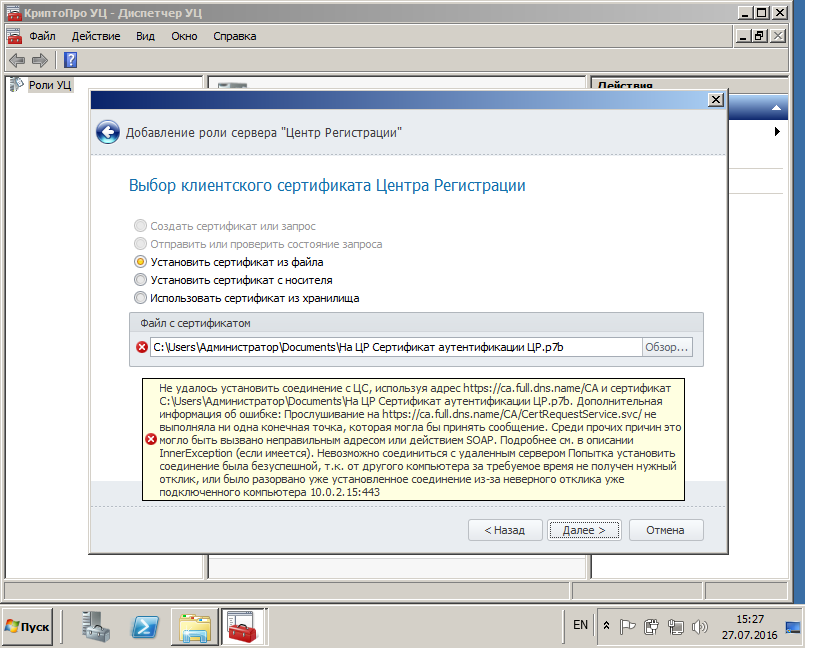Image resolution: width=819 pixels, height=648 pixels.
Task: Select Отправить или проверить состояние запроса
Action: [259, 244]
